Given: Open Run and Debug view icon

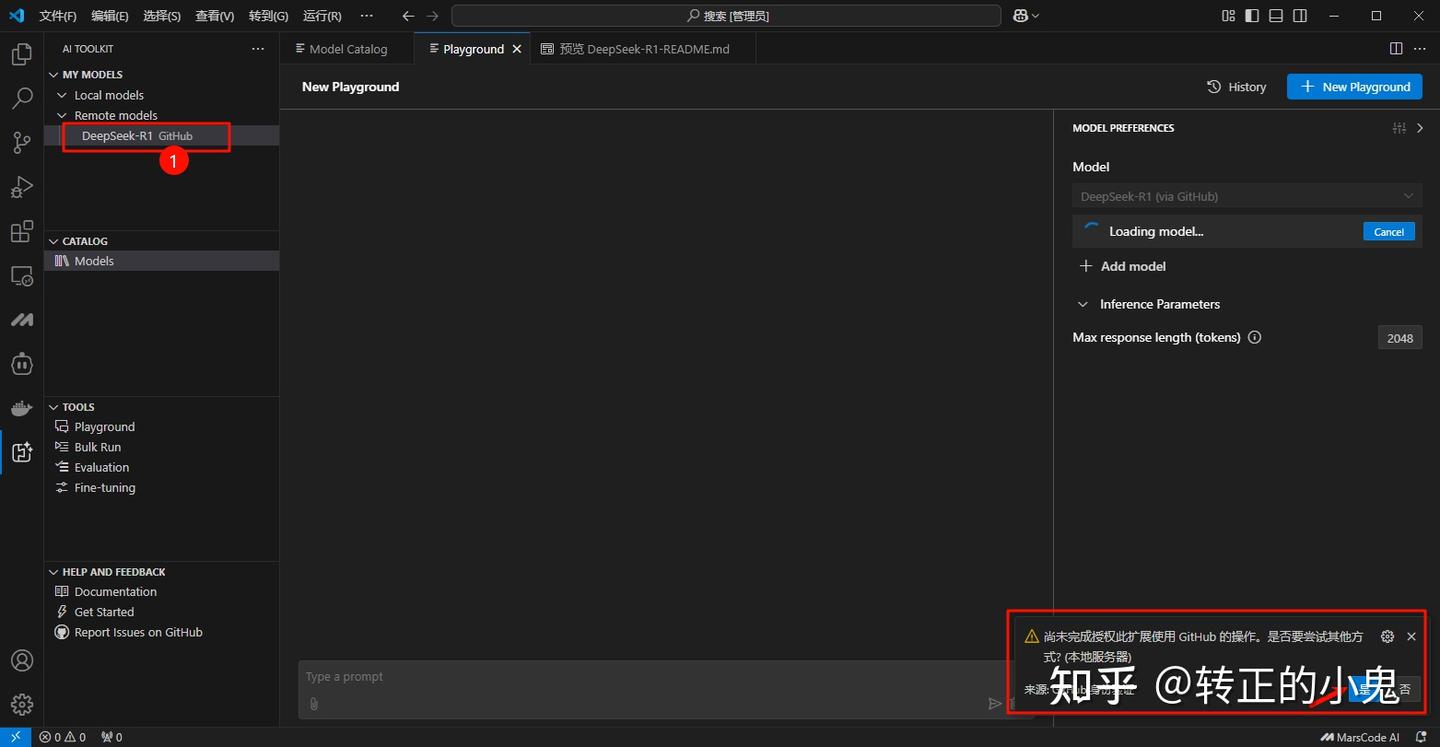Looking at the screenshot, I should (21, 187).
